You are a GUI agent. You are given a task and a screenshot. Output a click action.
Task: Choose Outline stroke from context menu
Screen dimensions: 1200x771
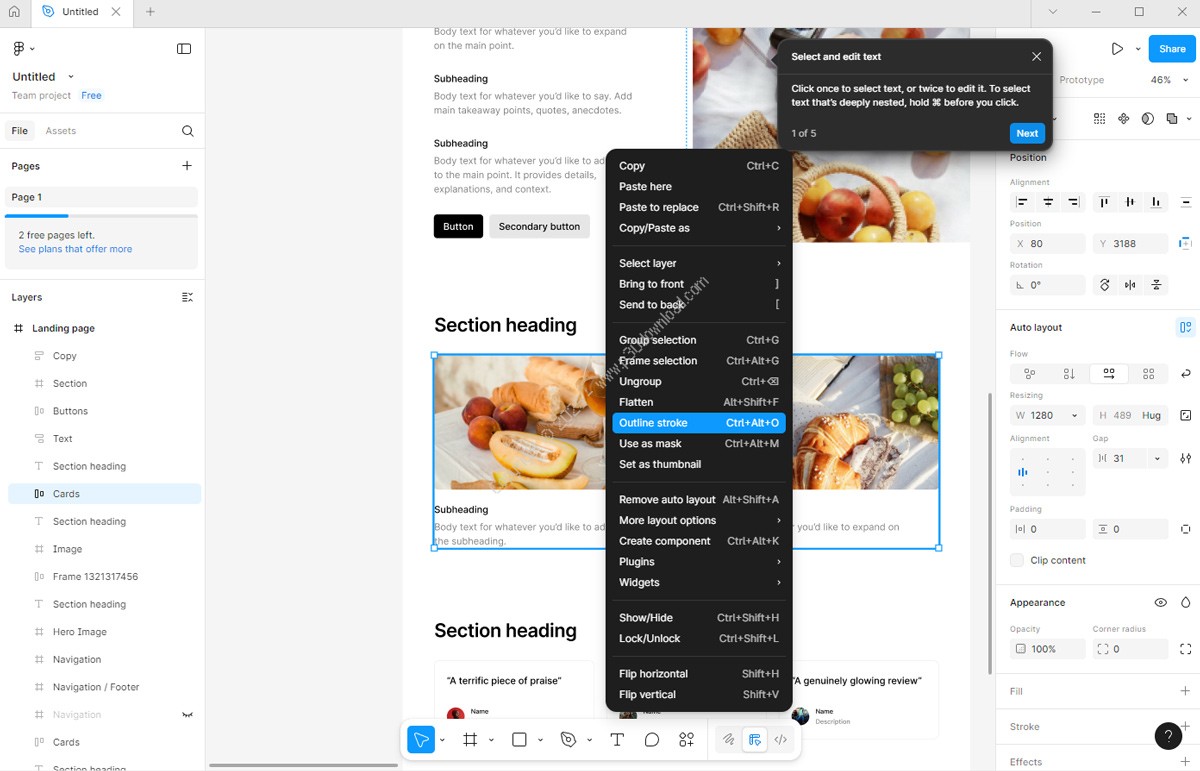coord(699,423)
